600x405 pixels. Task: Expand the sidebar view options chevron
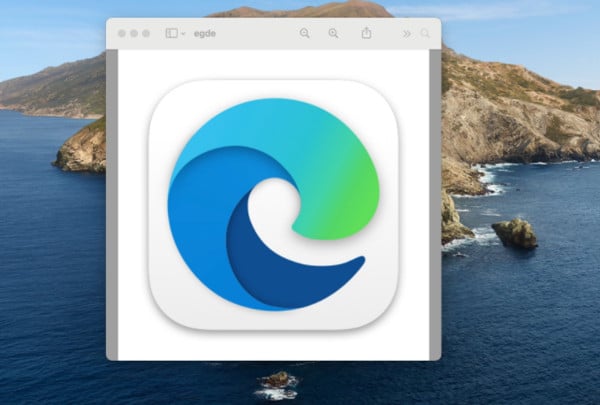pyautogui.click(x=183, y=34)
